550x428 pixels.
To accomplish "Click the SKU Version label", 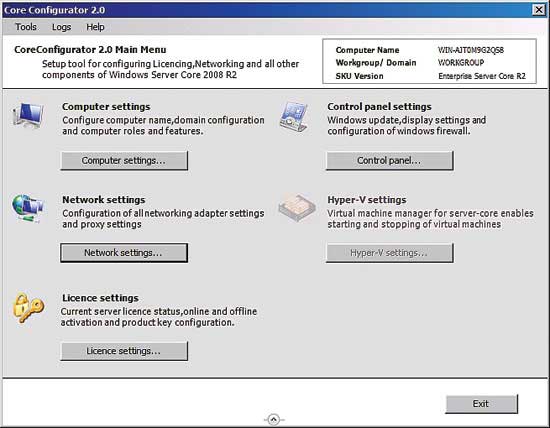I will point(359,76).
